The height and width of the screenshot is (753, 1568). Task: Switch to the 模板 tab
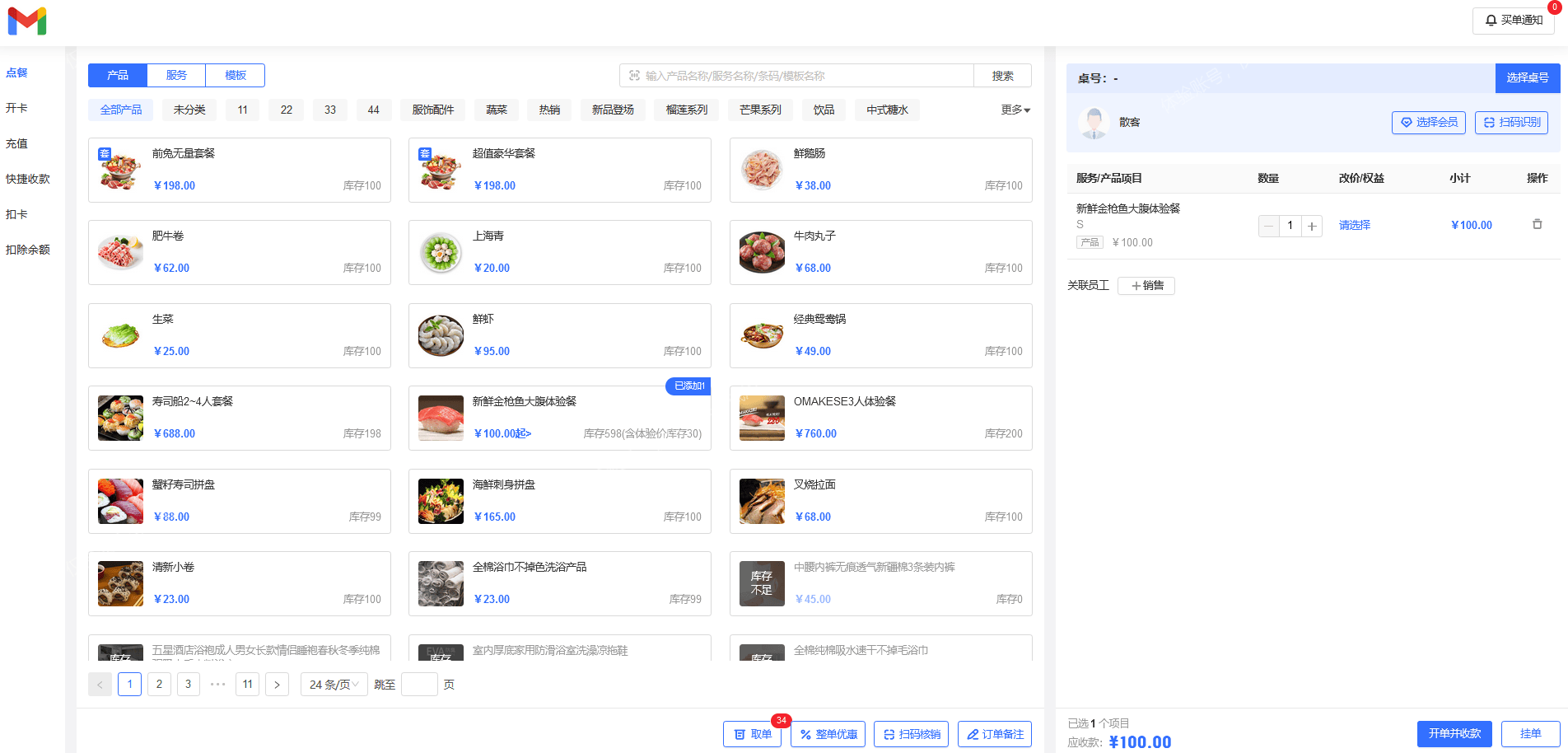click(x=236, y=76)
